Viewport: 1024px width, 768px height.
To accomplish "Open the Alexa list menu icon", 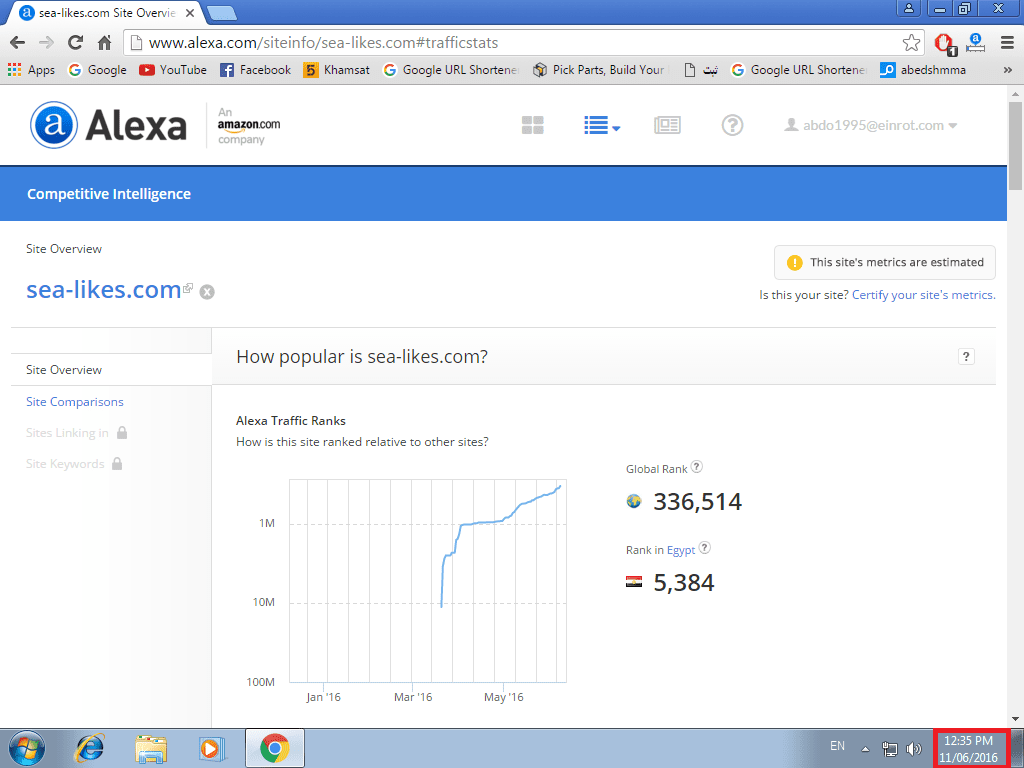I will [x=601, y=125].
